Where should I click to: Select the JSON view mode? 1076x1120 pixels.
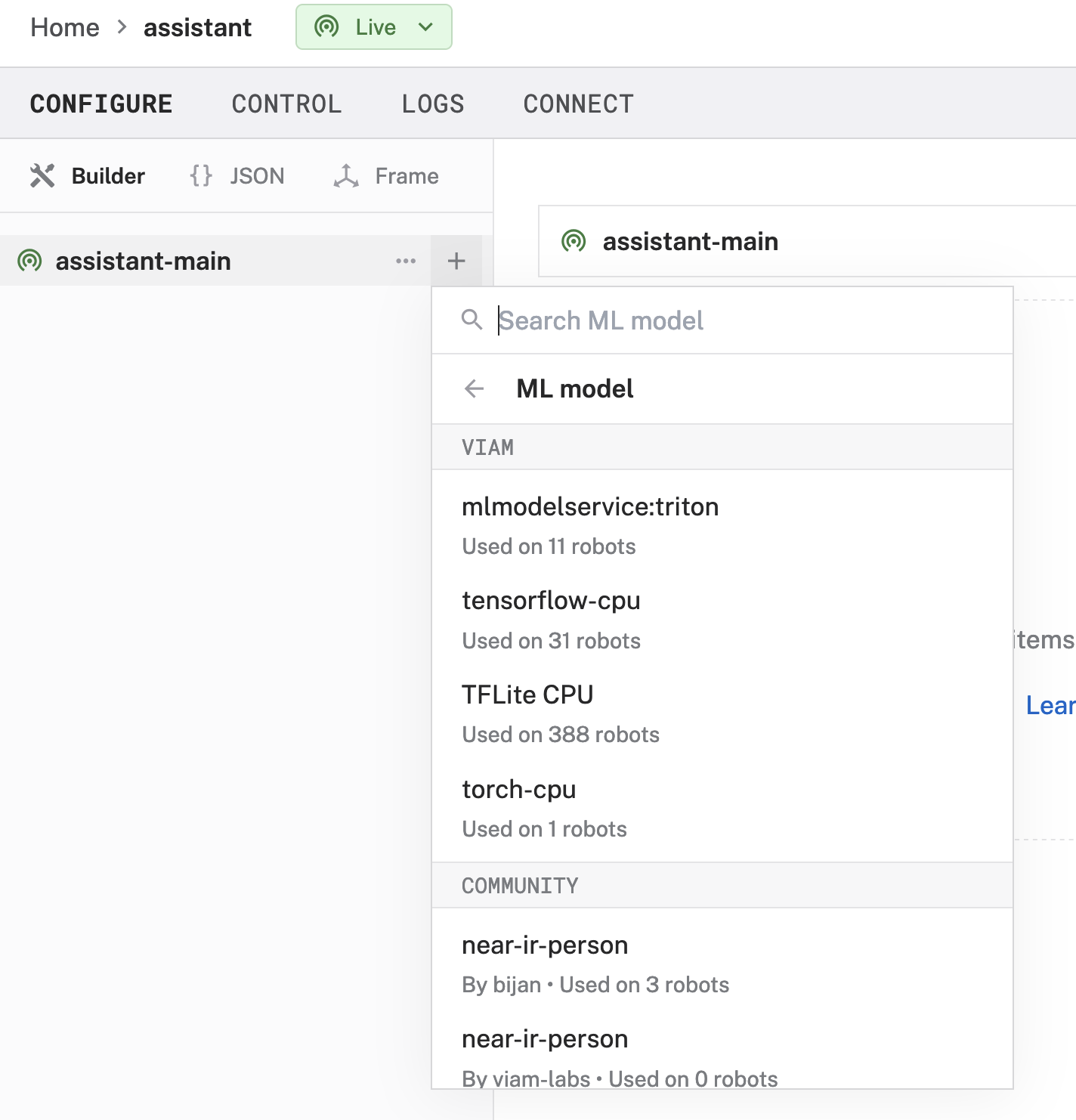(x=237, y=176)
